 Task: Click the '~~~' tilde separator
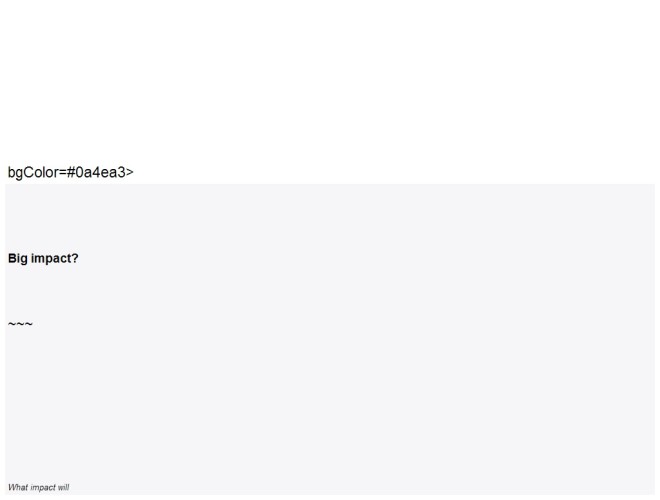pos(20,324)
